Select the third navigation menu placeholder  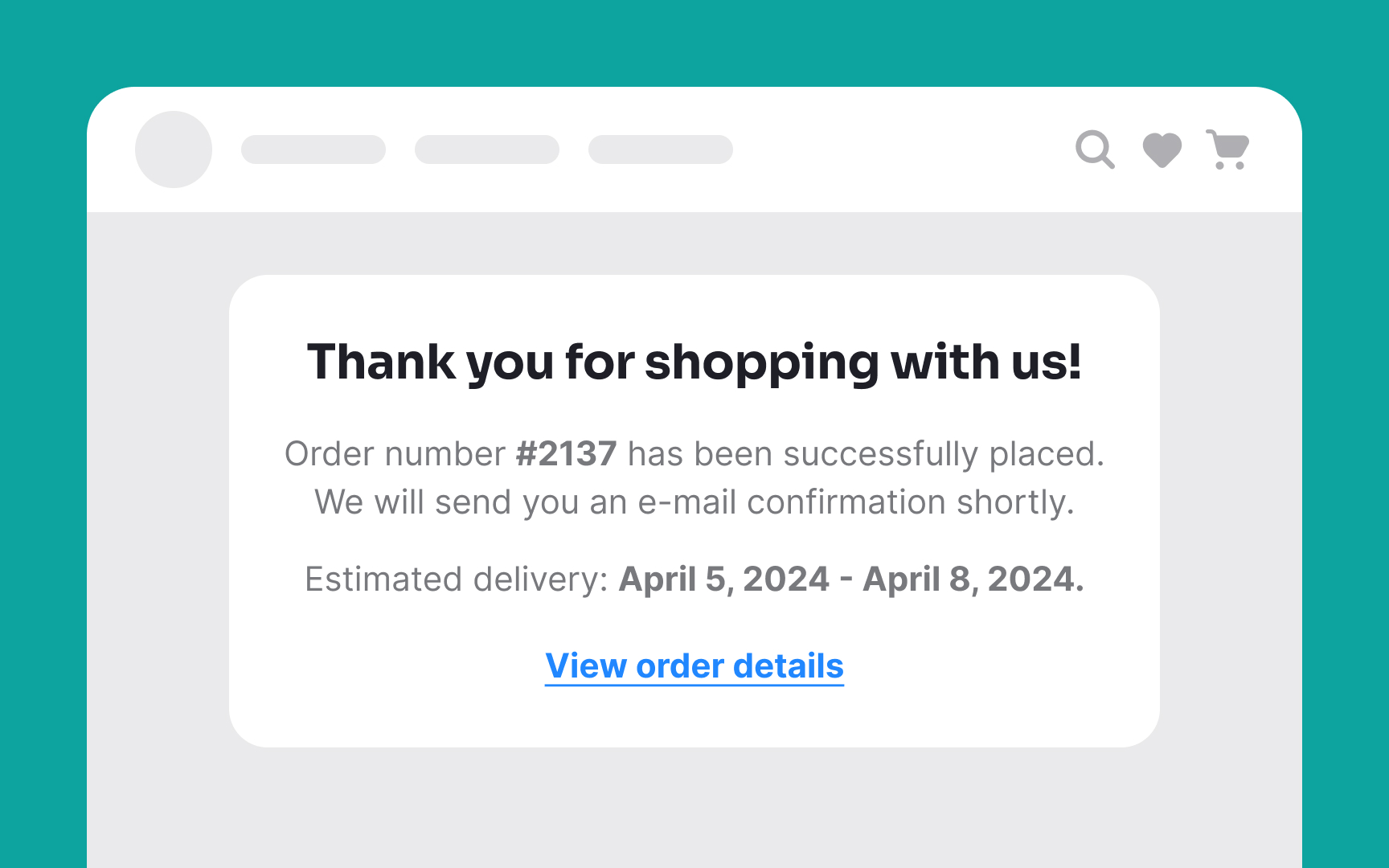661,149
